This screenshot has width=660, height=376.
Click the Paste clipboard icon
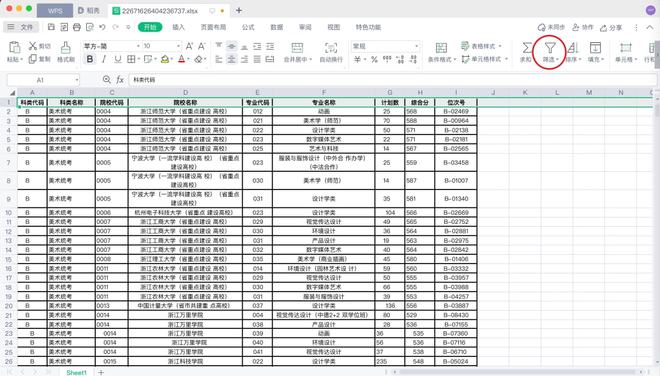[14, 47]
